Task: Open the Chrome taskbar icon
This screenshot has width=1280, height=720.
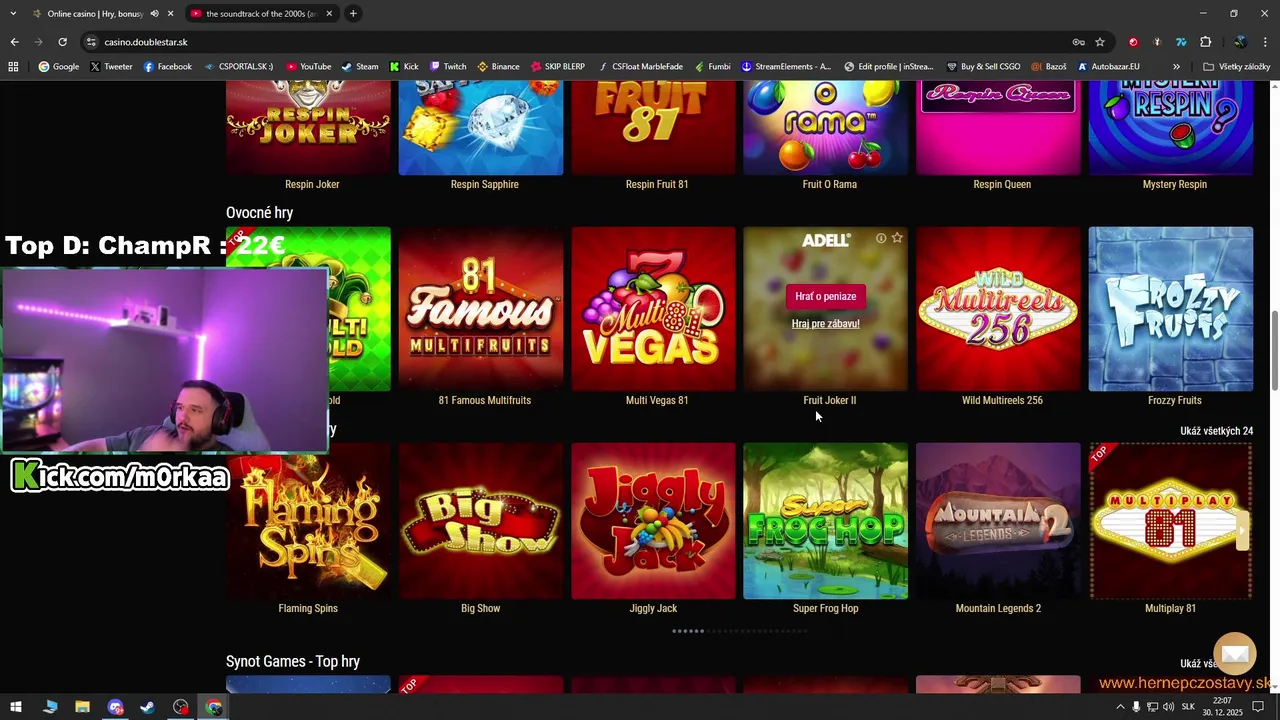Action: click(214, 707)
